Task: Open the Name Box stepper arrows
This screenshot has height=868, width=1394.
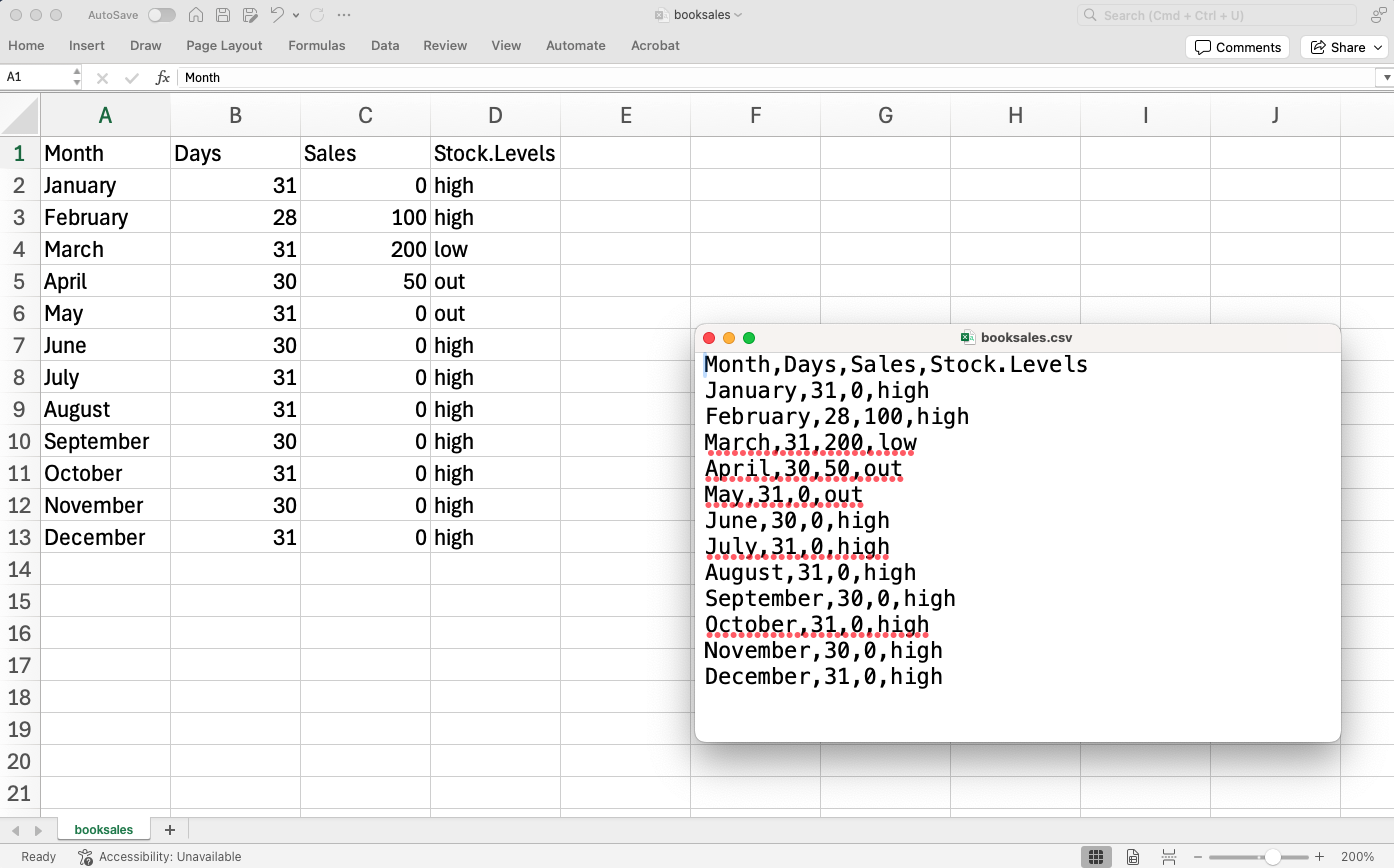Action: pyautogui.click(x=77, y=77)
